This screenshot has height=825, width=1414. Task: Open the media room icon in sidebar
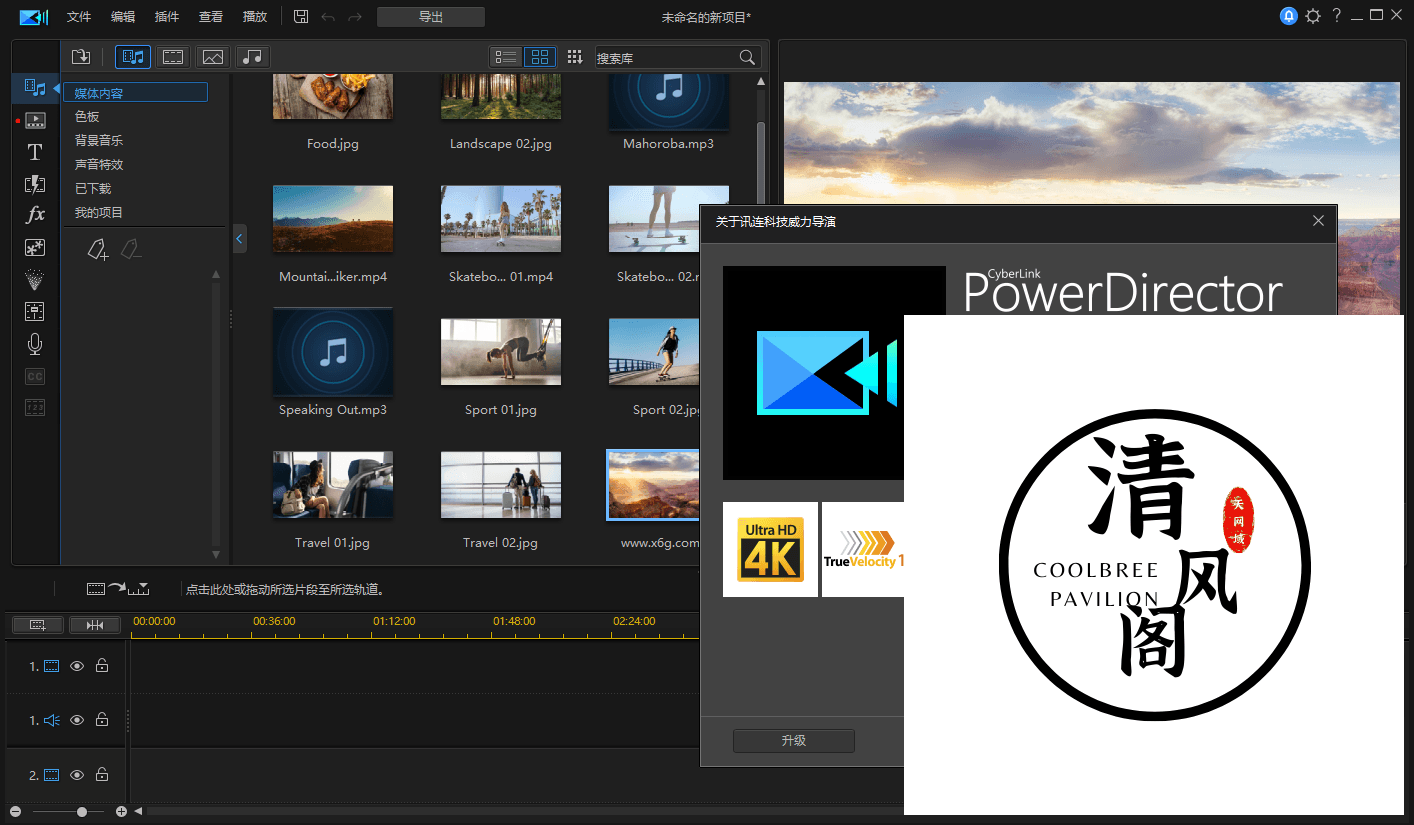click(35, 88)
